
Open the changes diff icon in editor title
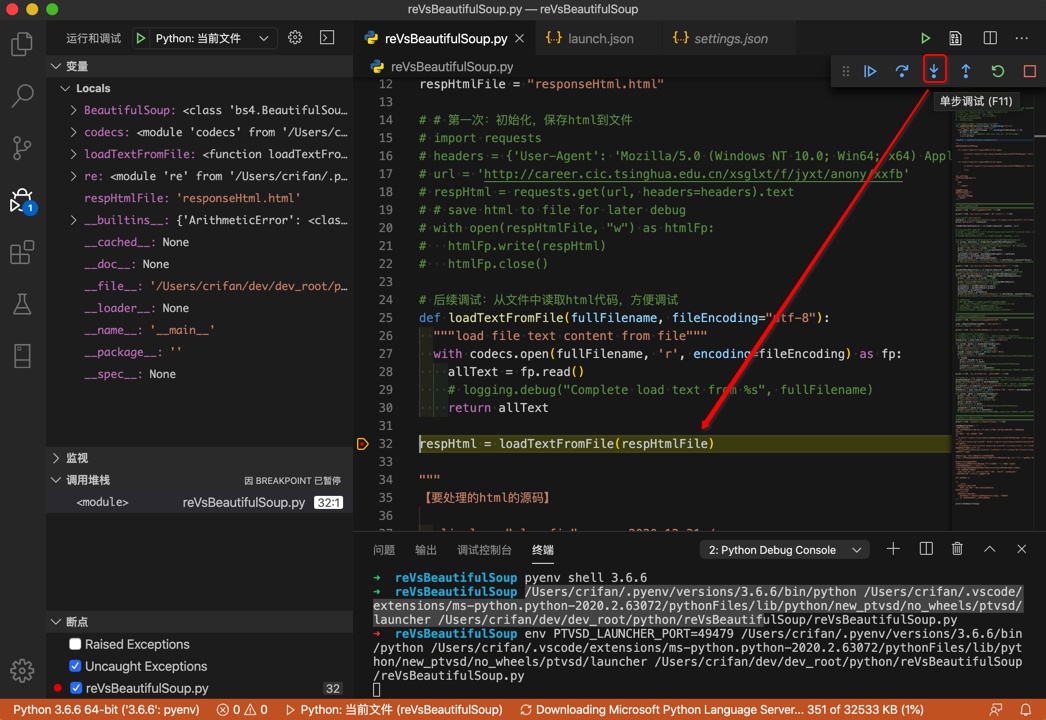pyautogui.click(x=955, y=38)
